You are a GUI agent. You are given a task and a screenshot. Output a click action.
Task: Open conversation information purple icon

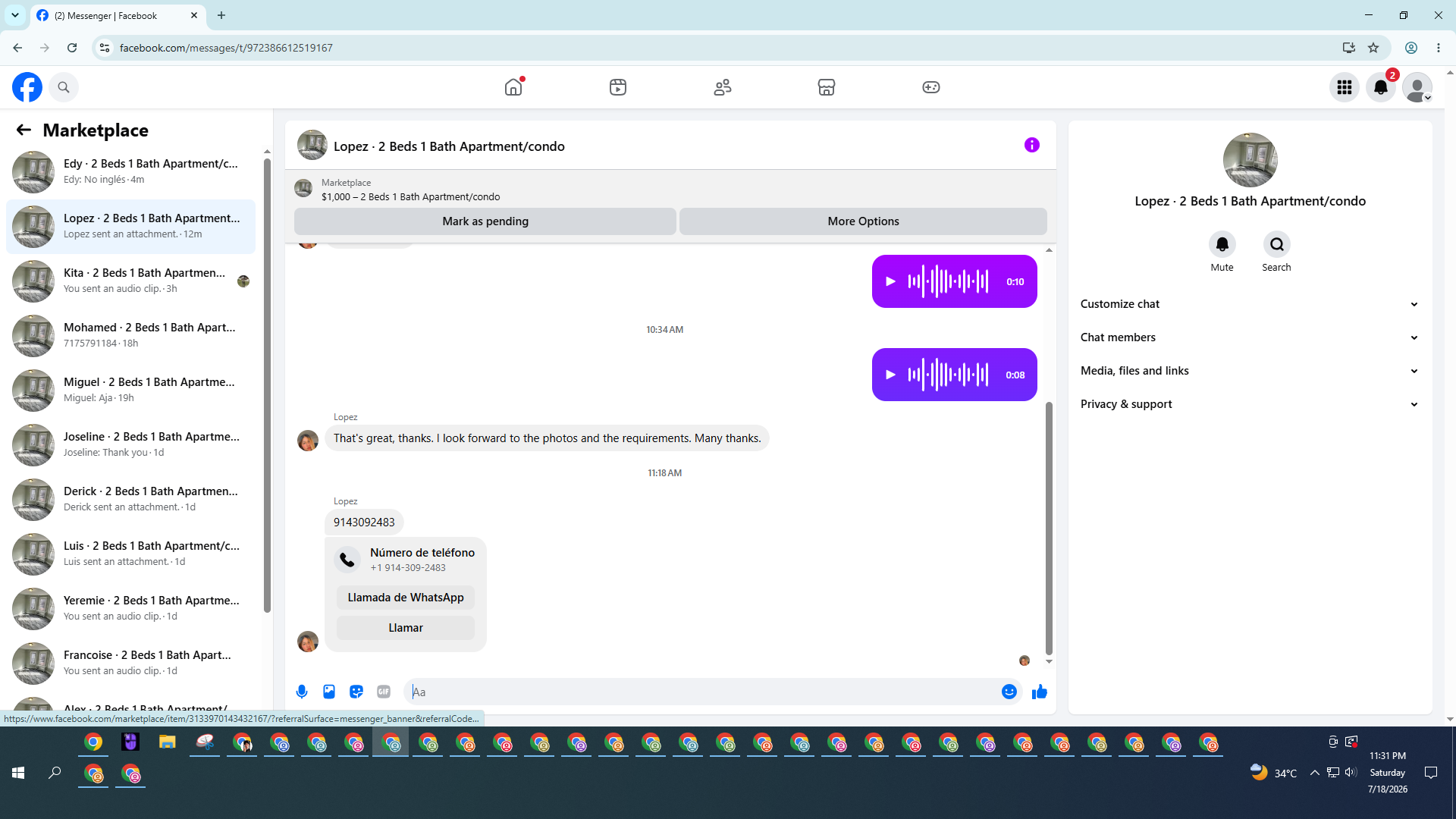(1032, 145)
